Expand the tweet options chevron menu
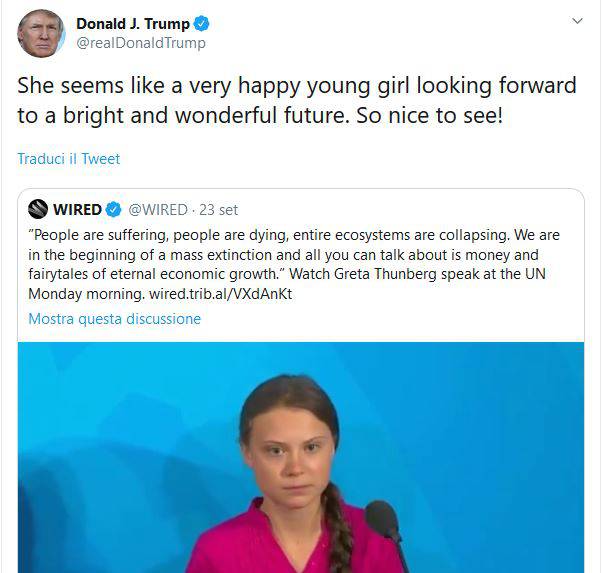603x573 pixels. coord(577,21)
